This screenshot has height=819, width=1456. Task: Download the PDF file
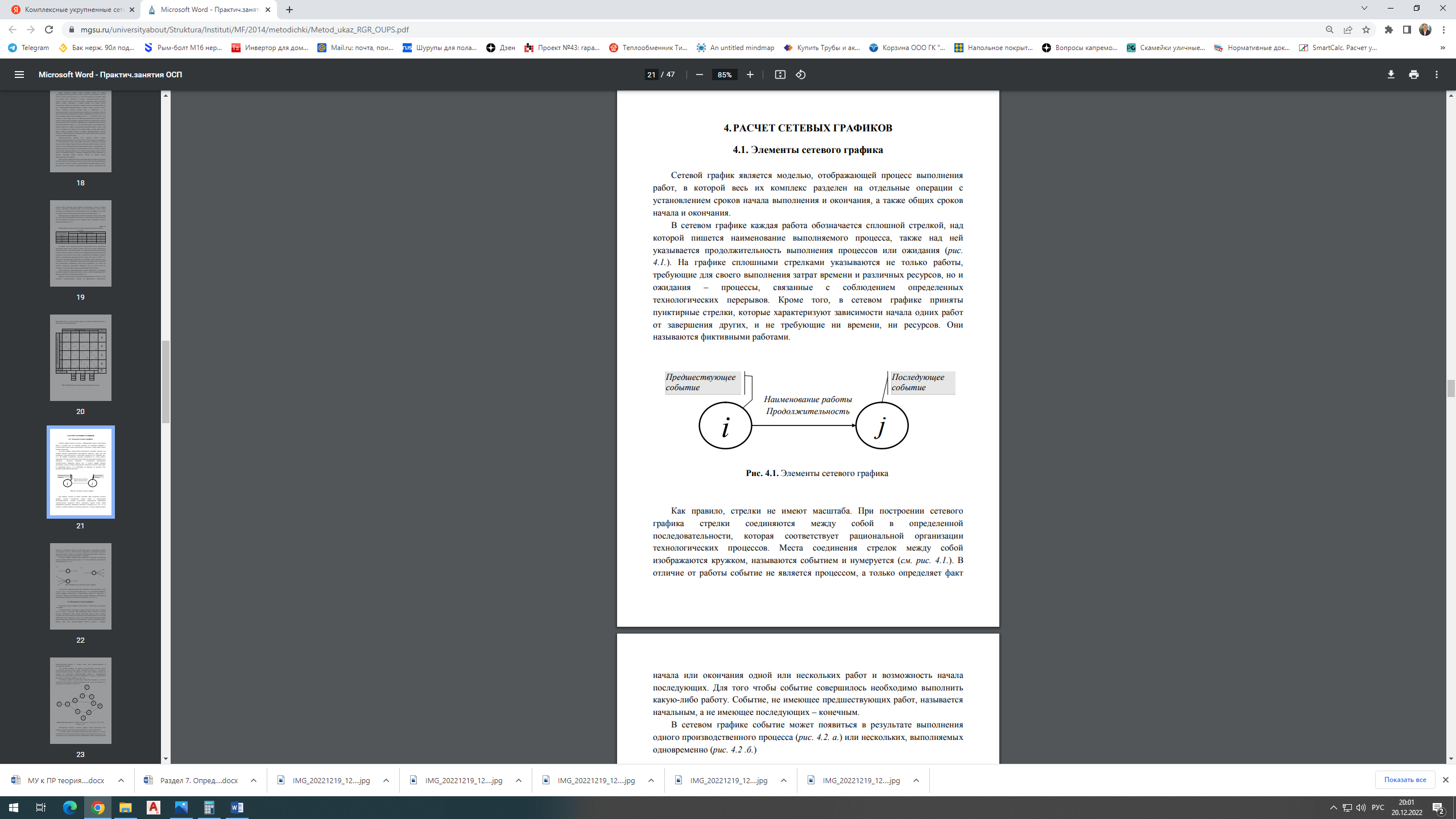1391,75
